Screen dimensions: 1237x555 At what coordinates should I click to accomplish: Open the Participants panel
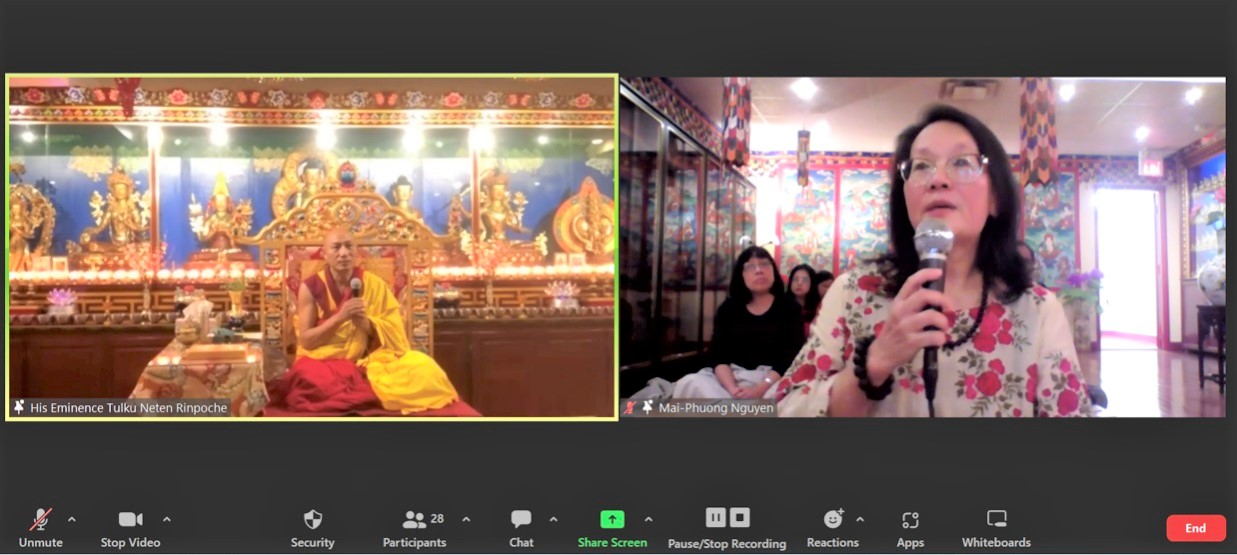coord(415,520)
